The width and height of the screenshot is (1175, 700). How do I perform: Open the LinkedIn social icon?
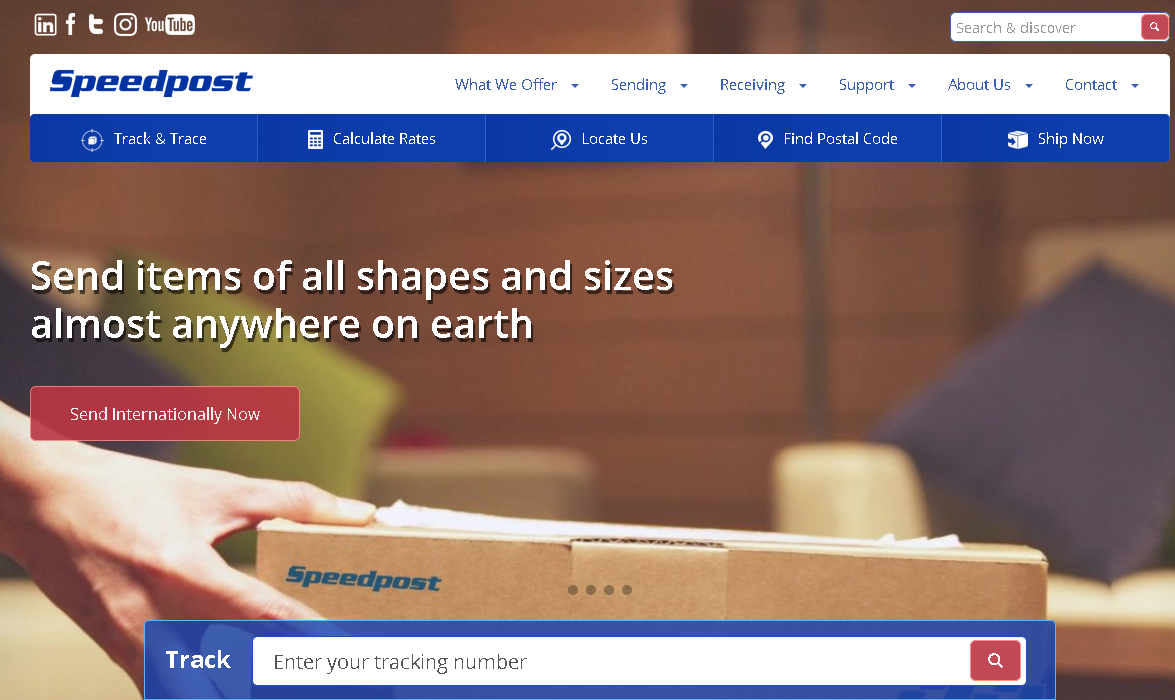(46, 25)
